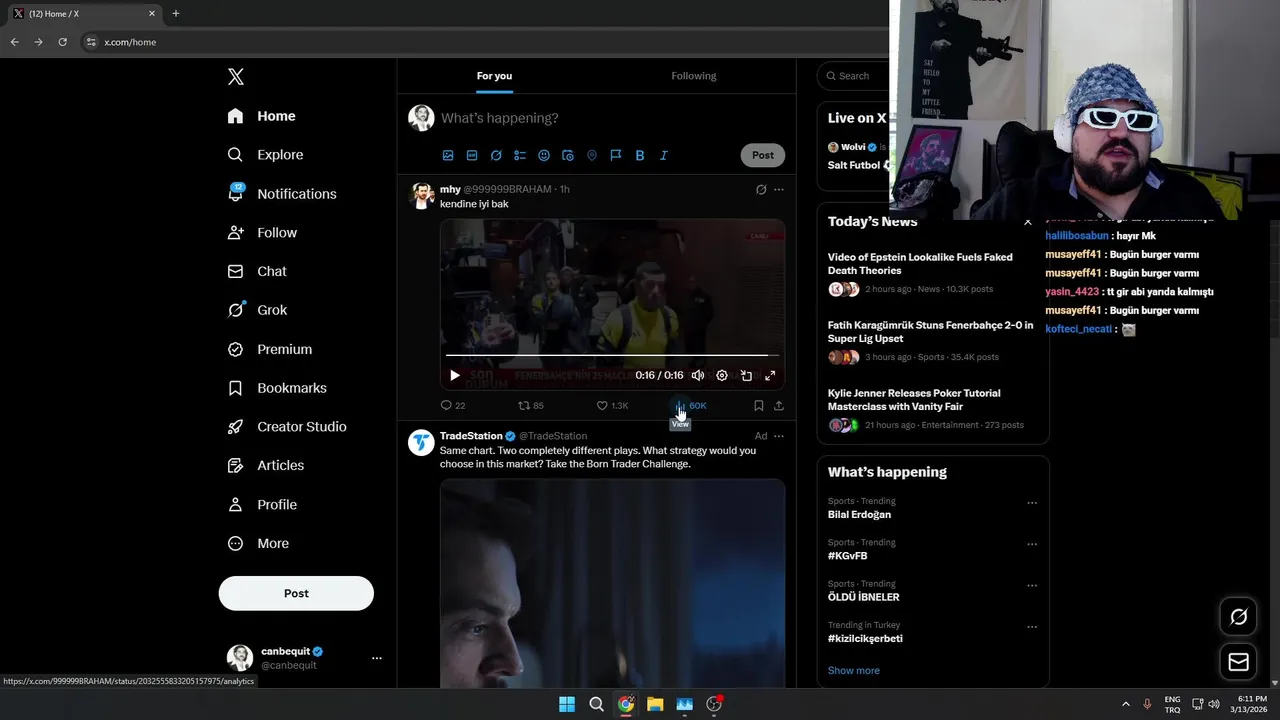The height and width of the screenshot is (720, 1280).
Task: Click the X logo in the sidebar
Action: (x=235, y=77)
